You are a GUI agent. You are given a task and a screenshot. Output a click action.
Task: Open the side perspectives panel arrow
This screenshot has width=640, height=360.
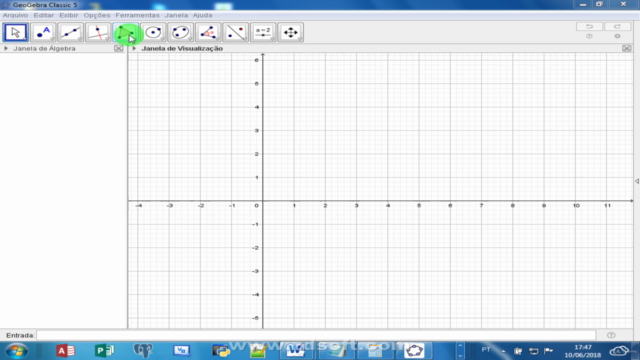[637, 181]
